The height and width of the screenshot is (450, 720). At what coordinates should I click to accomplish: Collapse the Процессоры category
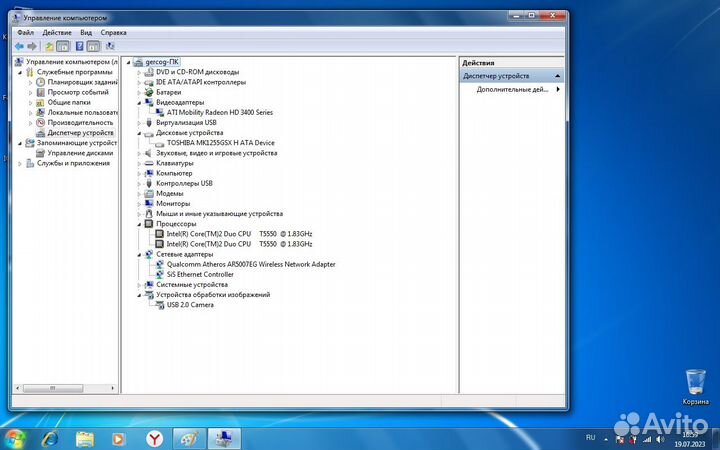(x=140, y=224)
